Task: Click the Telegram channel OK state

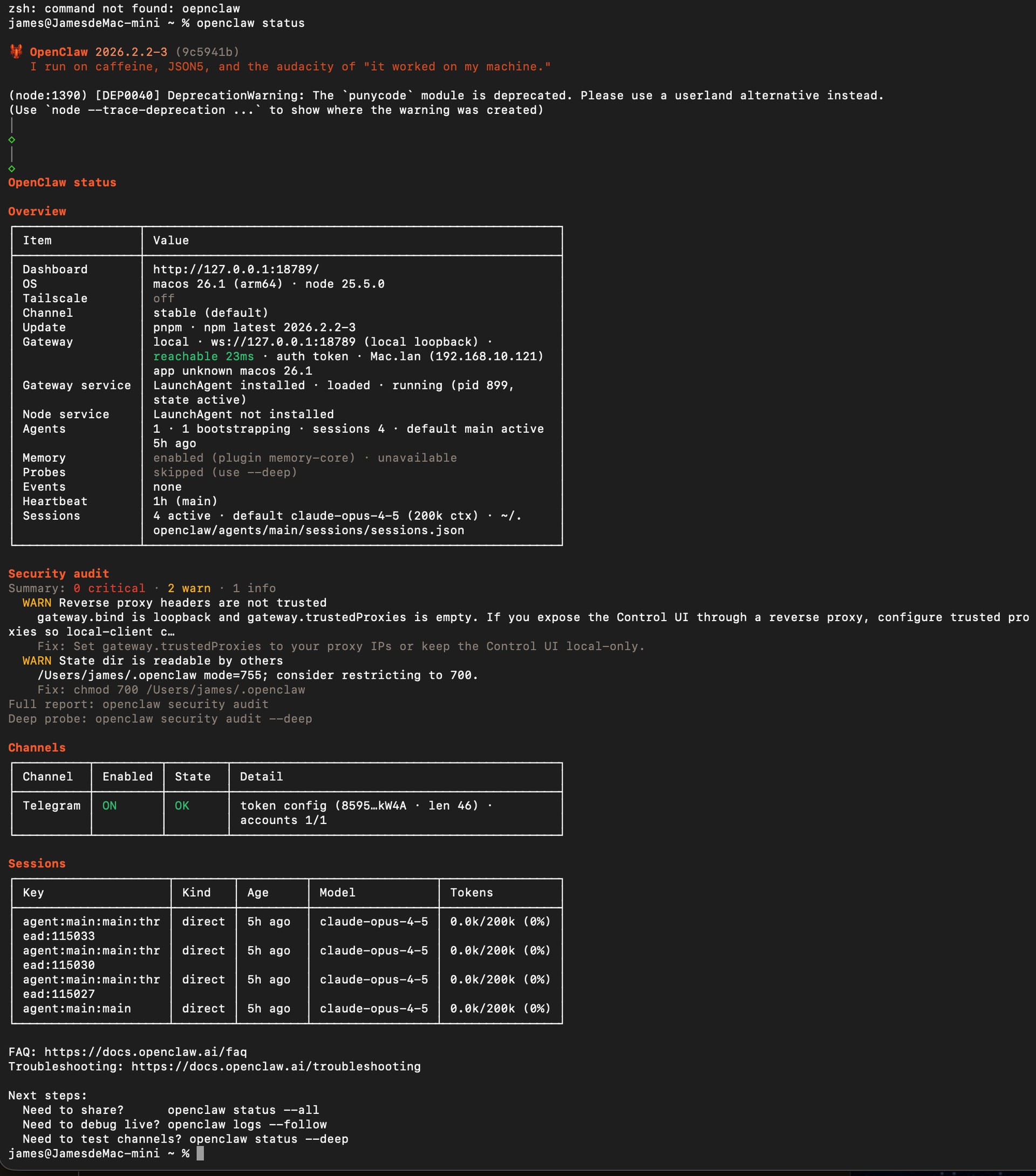Action: coord(182,805)
